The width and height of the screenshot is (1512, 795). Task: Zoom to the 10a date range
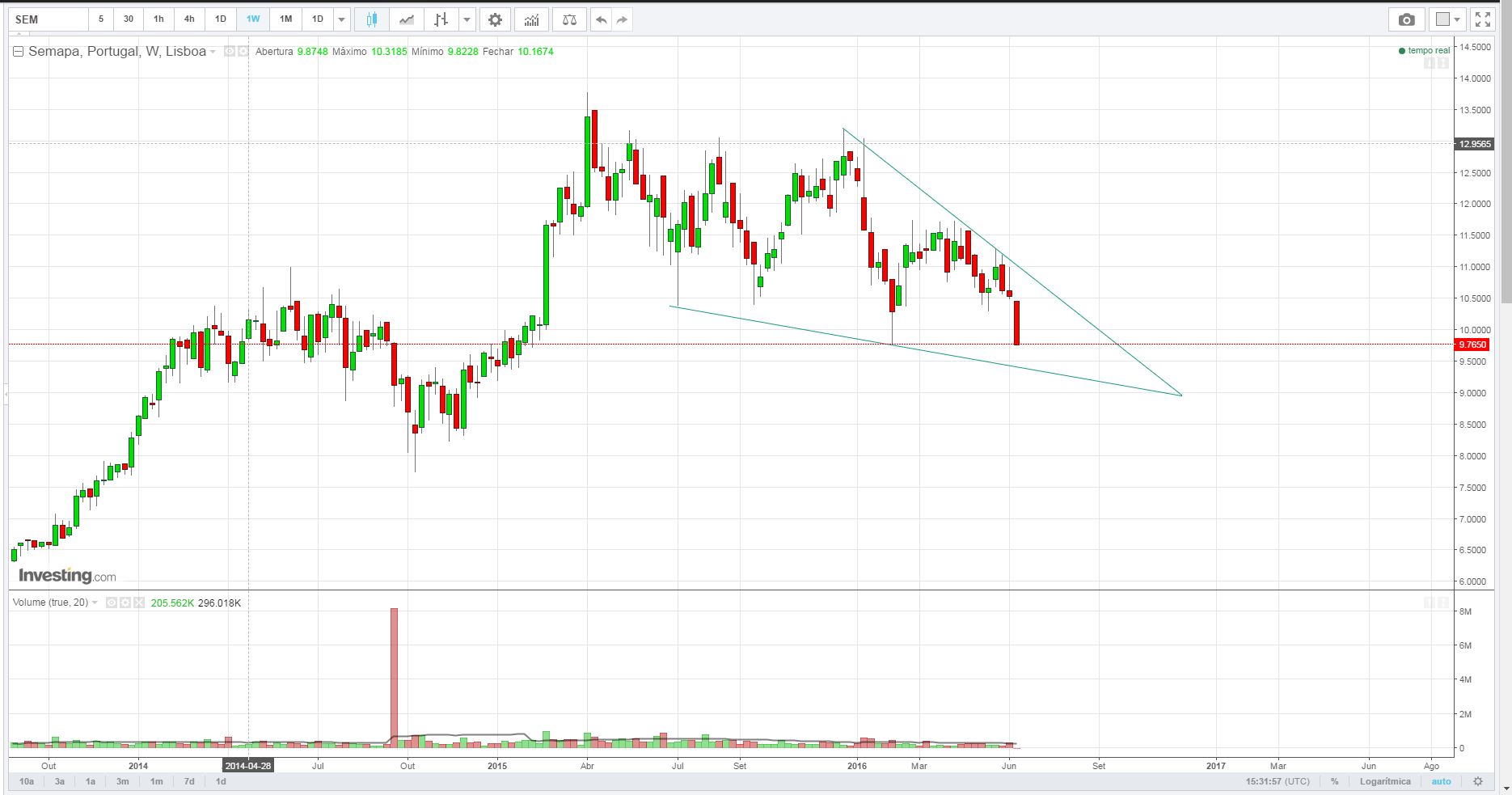[27, 781]
